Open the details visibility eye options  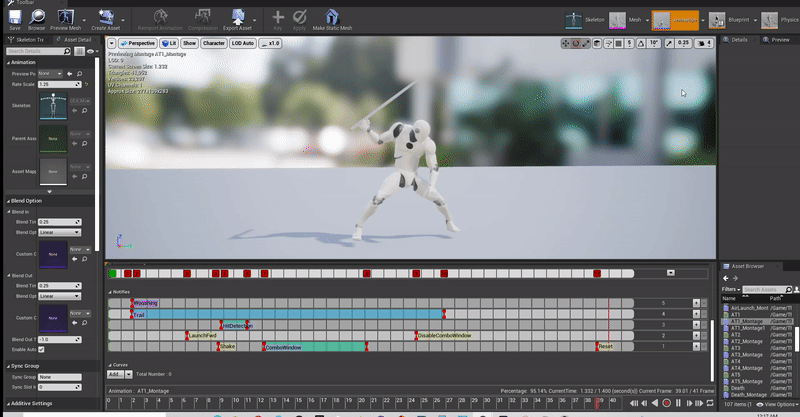92,51
